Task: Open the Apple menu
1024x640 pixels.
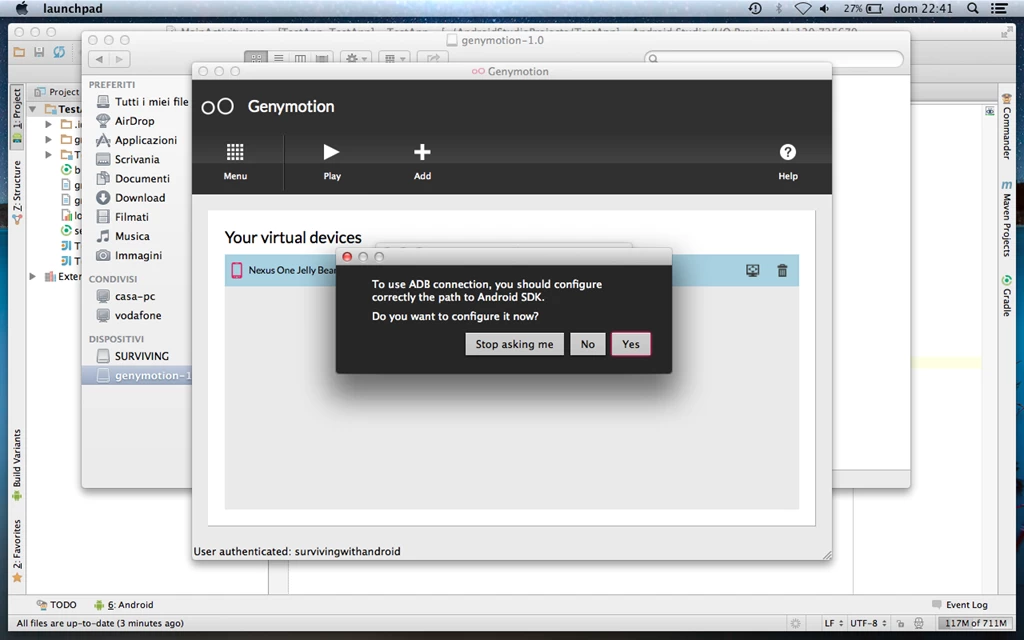Action: pos(22,8)
